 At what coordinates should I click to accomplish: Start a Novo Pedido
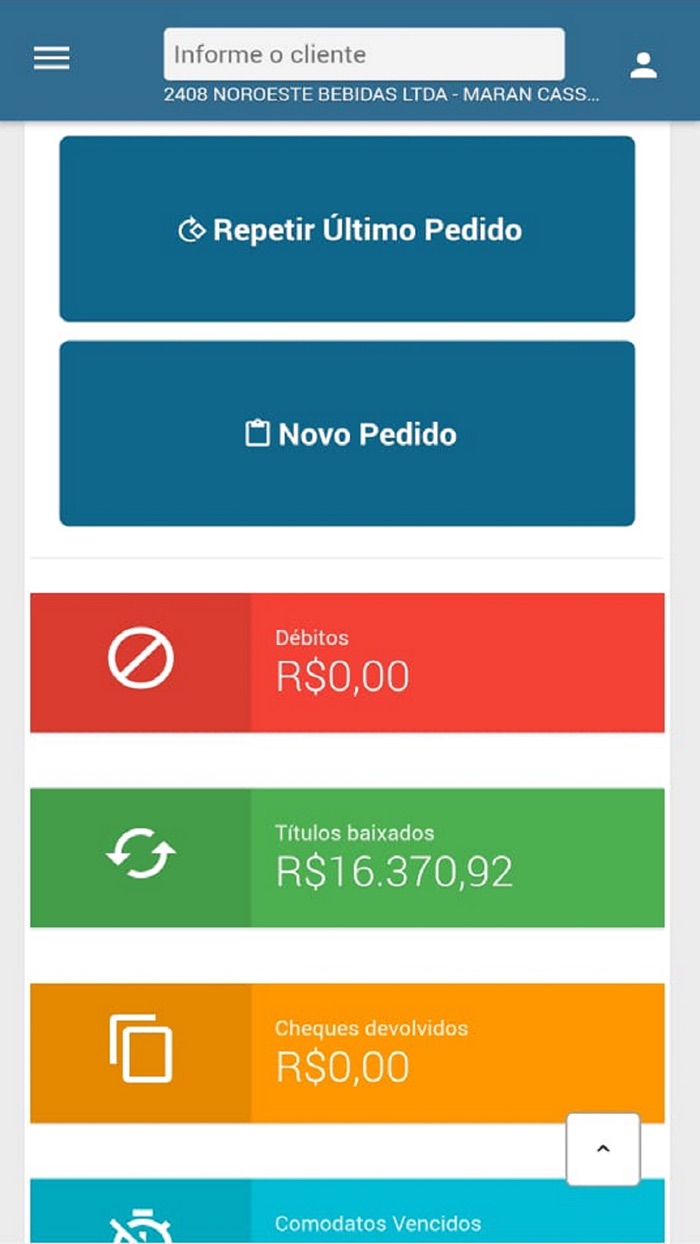point(348,434)
